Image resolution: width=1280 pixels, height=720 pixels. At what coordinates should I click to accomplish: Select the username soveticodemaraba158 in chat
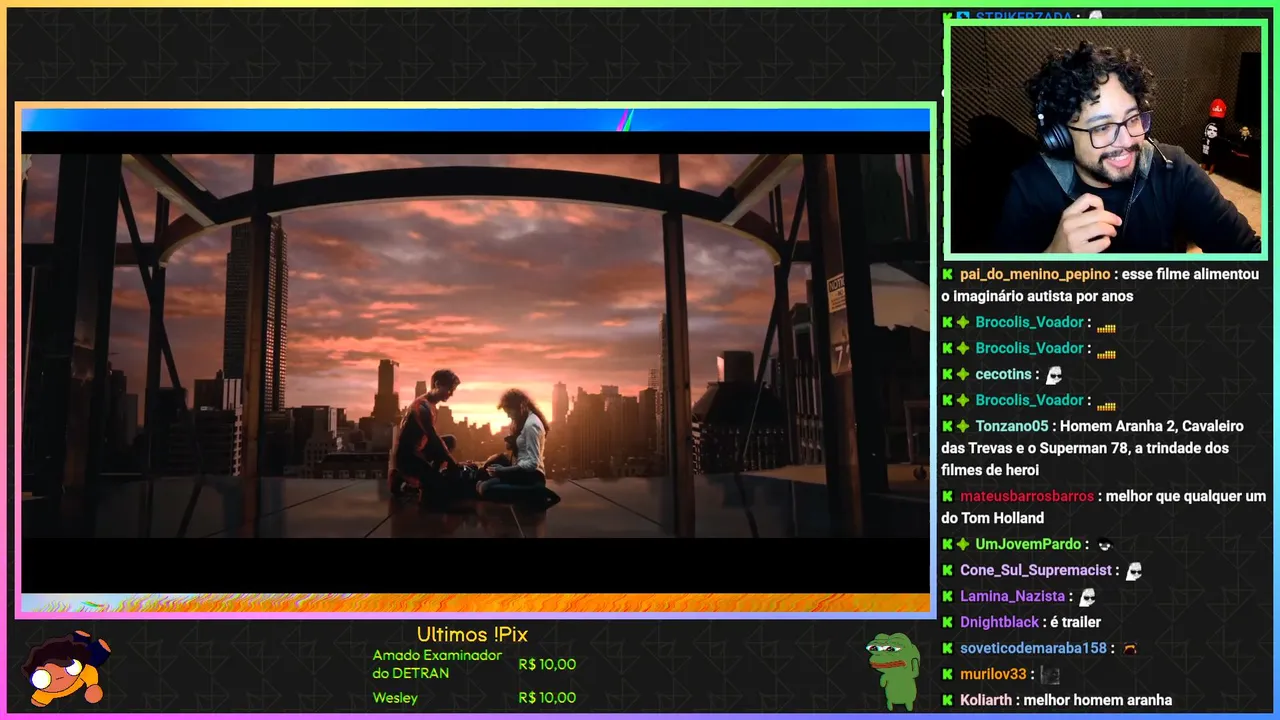(x=1034, y=648)
